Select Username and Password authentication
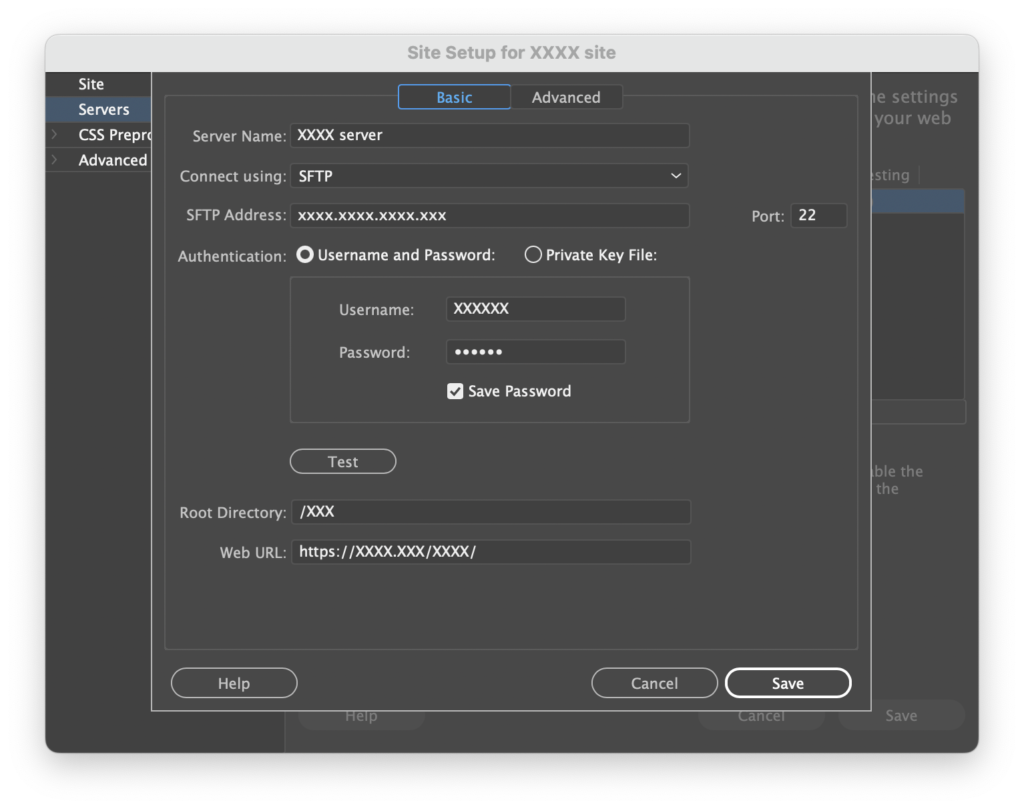This screenshot has width=1024, height=809. (x=305, y=255)
